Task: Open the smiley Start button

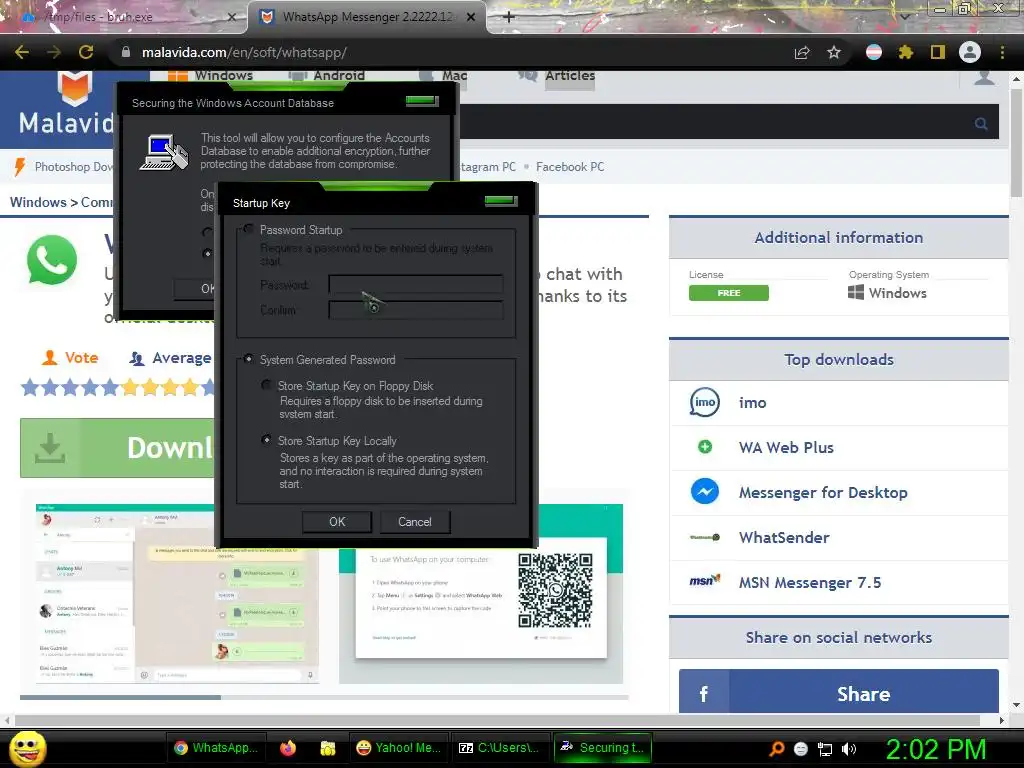Action: pyautogui.click(x=27, y=748)
